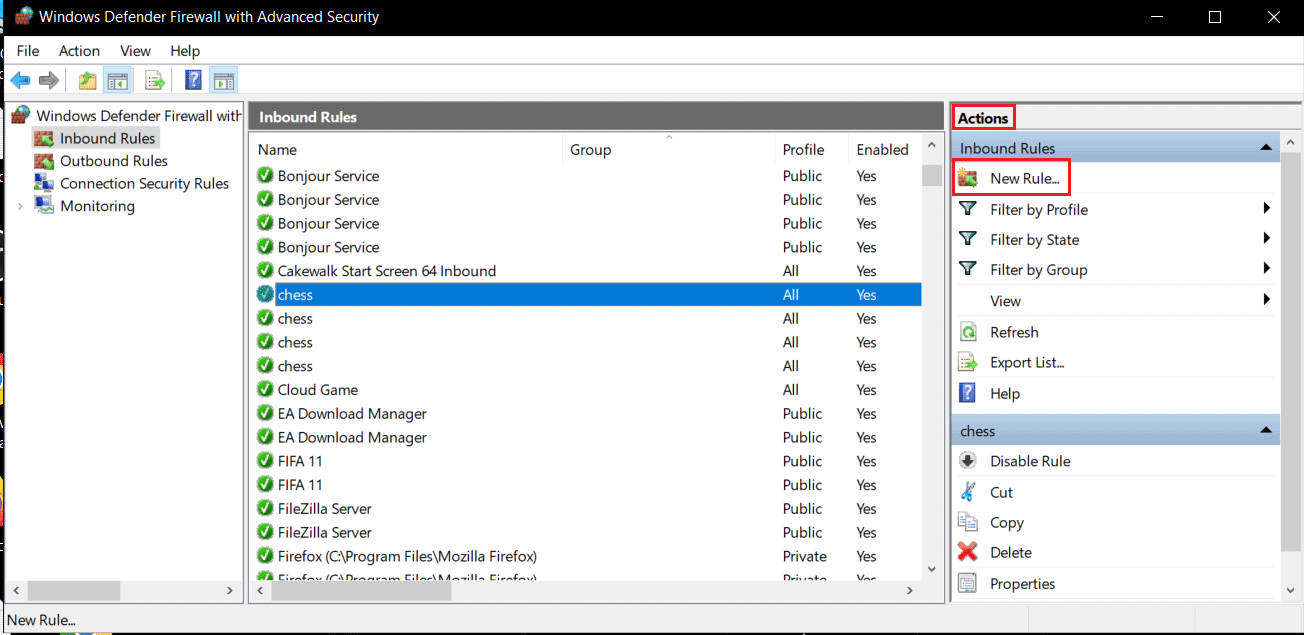Click the console tree scroll-right arrow

231,591
